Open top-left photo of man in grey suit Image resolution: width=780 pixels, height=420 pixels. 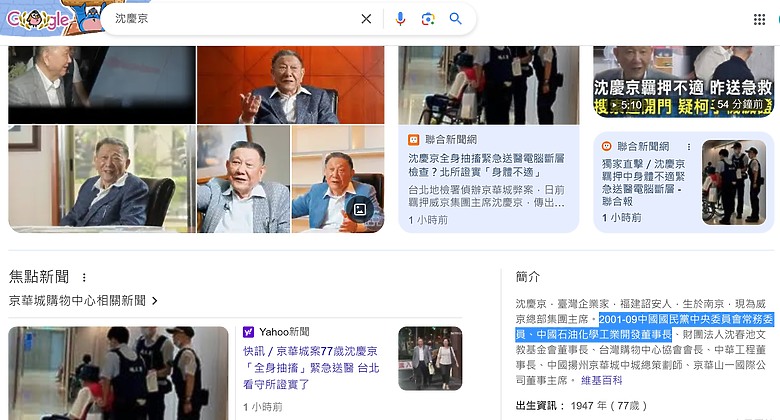[x=102, y=85]
